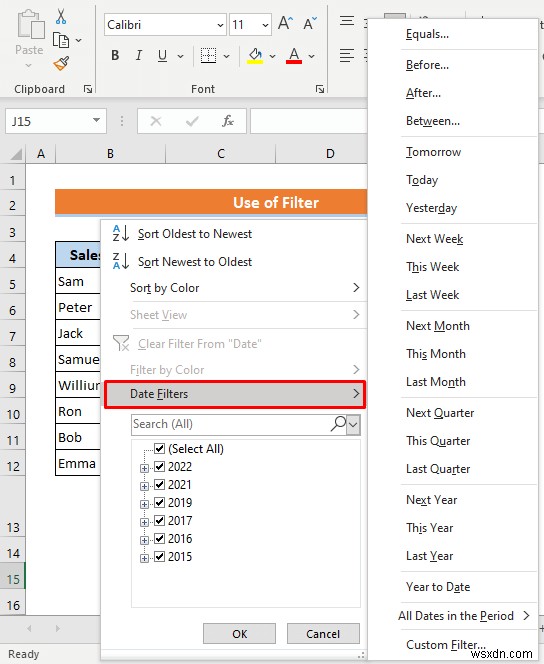544x664 pixels.
Task: Click the formula bar input area
Action: pos(308,122)
